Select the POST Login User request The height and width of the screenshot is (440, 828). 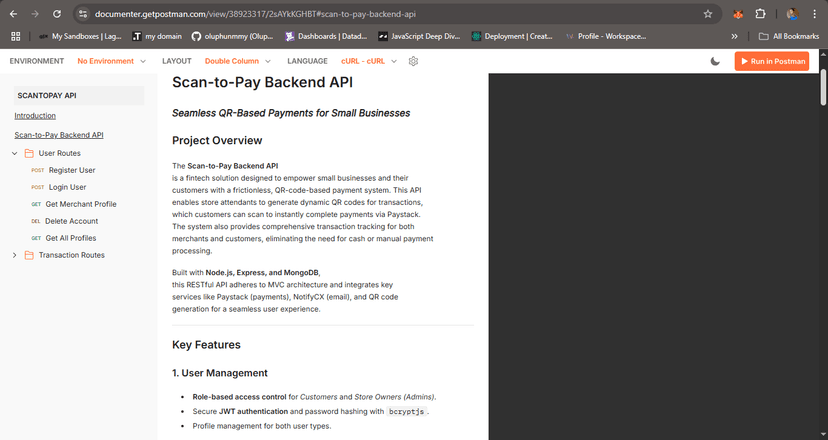pos(67,187)
